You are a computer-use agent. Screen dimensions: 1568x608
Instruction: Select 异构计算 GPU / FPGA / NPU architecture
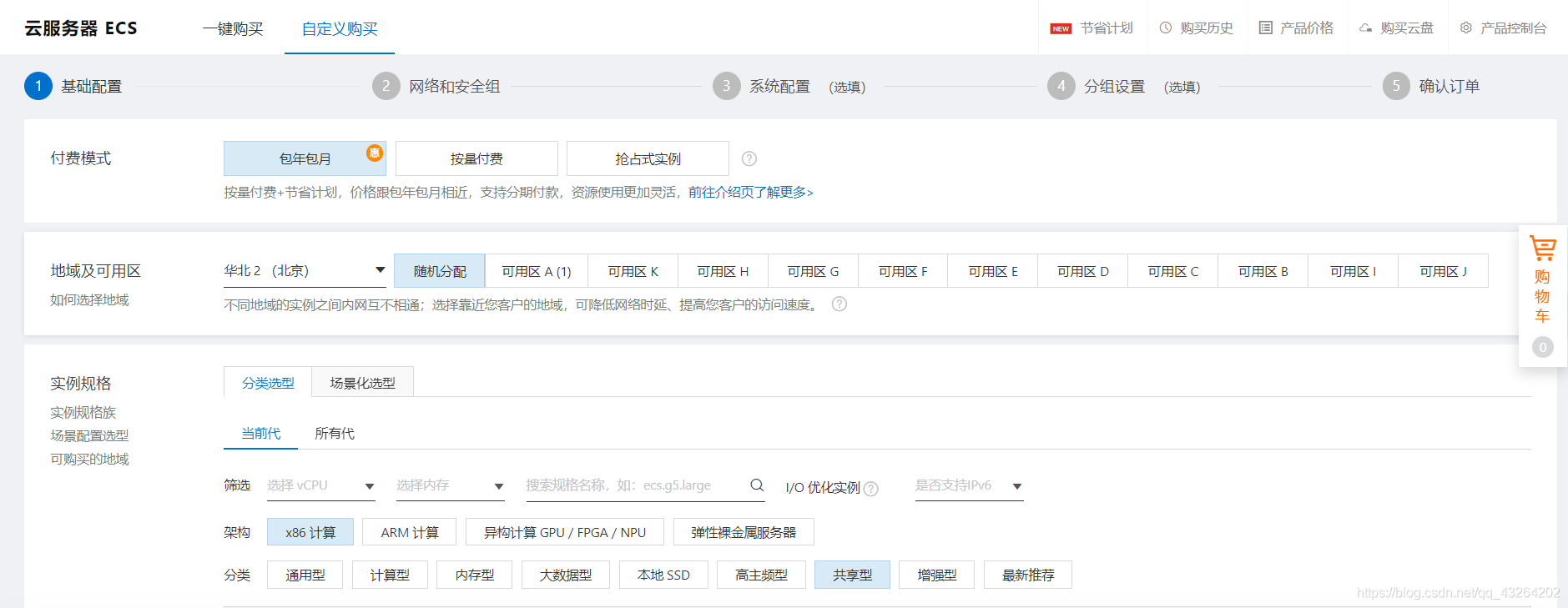coord(565,532)
